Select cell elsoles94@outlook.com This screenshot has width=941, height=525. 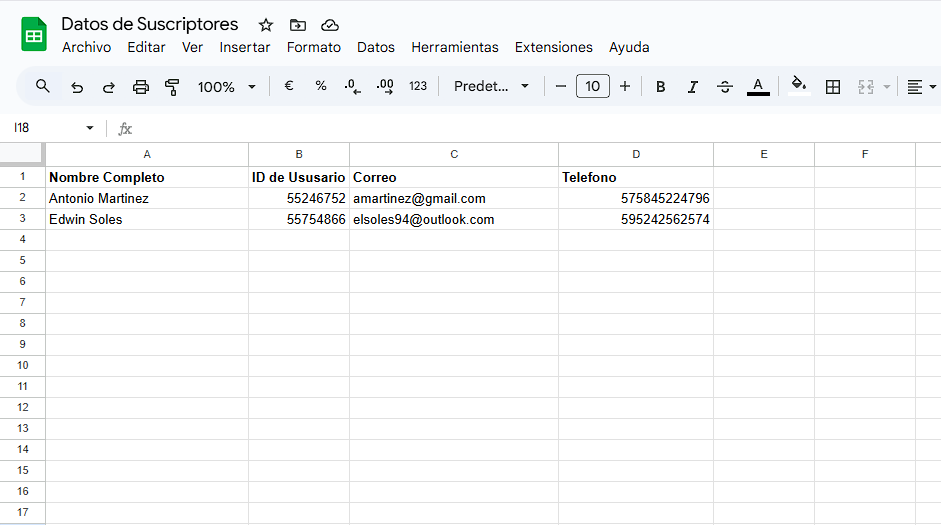pyautogui.click(x=454, y=220)
